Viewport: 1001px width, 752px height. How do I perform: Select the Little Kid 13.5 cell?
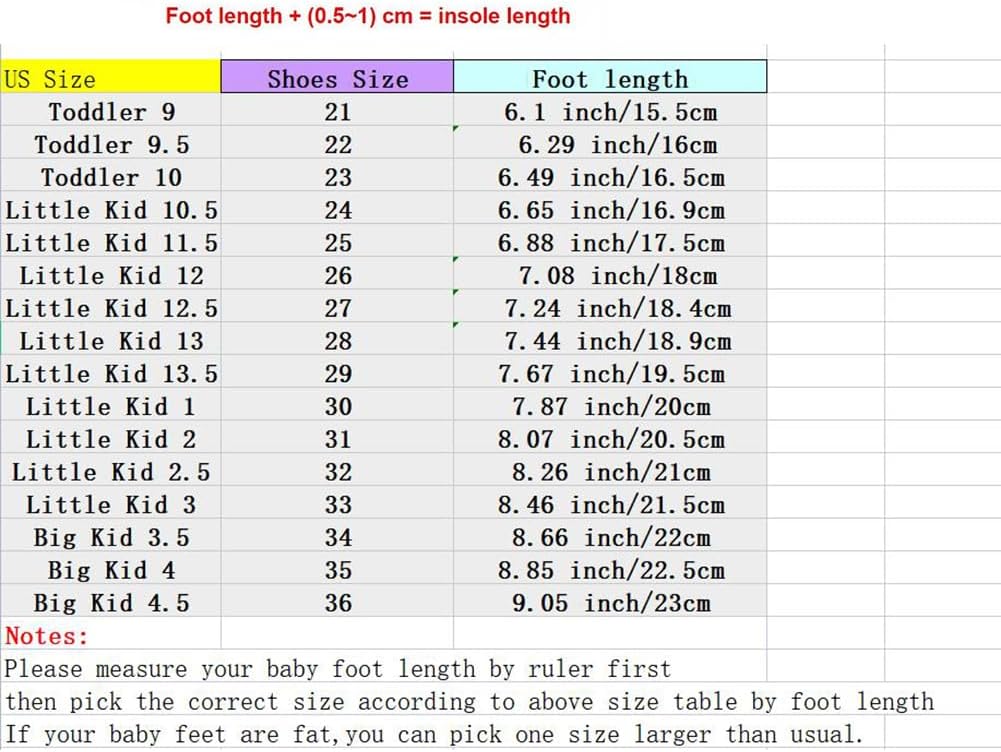pyautogui.click(x=111, y=374)
